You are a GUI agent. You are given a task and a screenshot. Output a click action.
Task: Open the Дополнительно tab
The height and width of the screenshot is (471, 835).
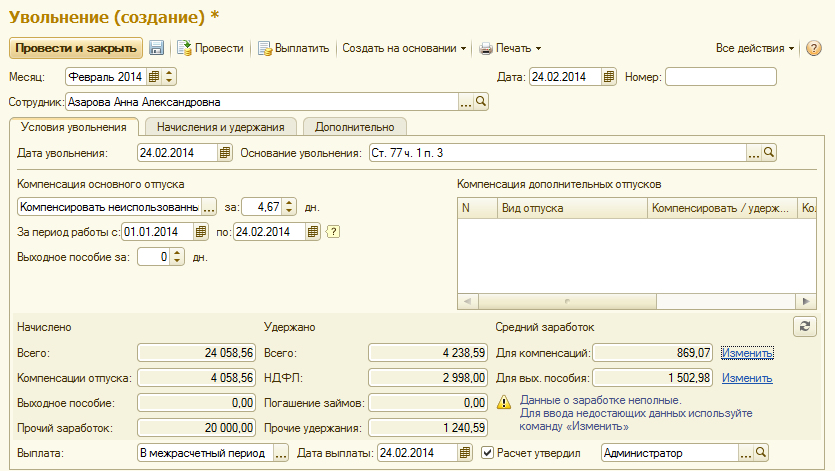(x=356, y=127)
